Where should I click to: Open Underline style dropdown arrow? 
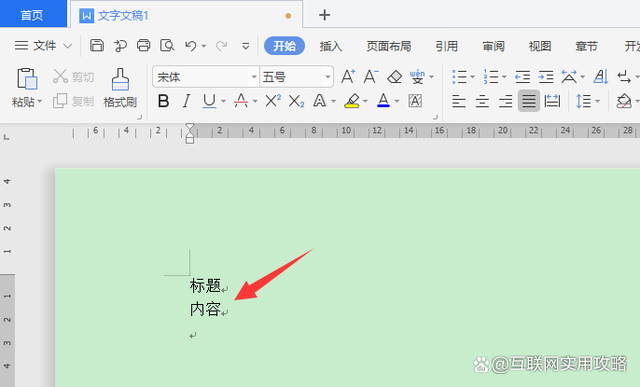(x=223, y=101)
